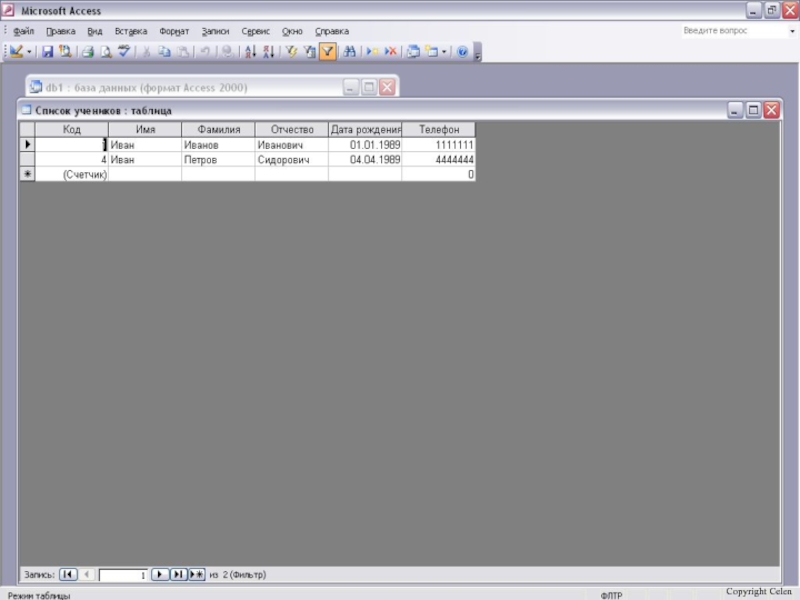Select the Отчество column header
The image size is (800, 600).
(x=292, y=130)
